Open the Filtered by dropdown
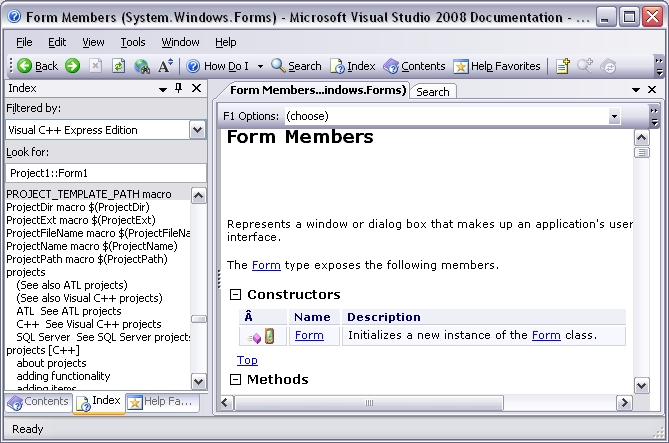The image size is (669, 443). pyautogui.click(x=197, y=130)
